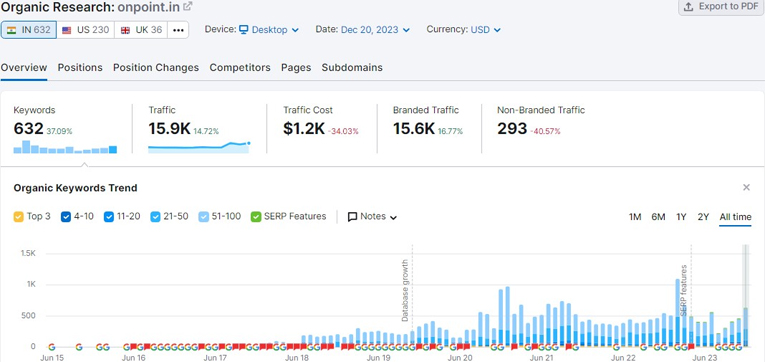Open the Currency USD dropdown
Image resolution: width=765 pixels, height=362 pixels.
[x=486, y=30]
